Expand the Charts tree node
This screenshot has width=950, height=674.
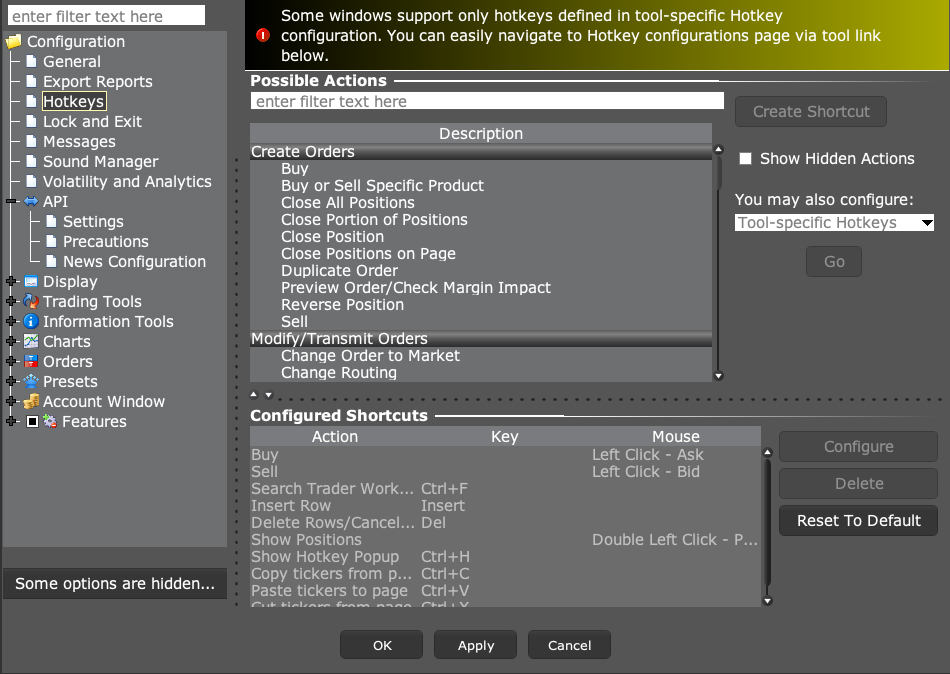[x=11, y=341]
